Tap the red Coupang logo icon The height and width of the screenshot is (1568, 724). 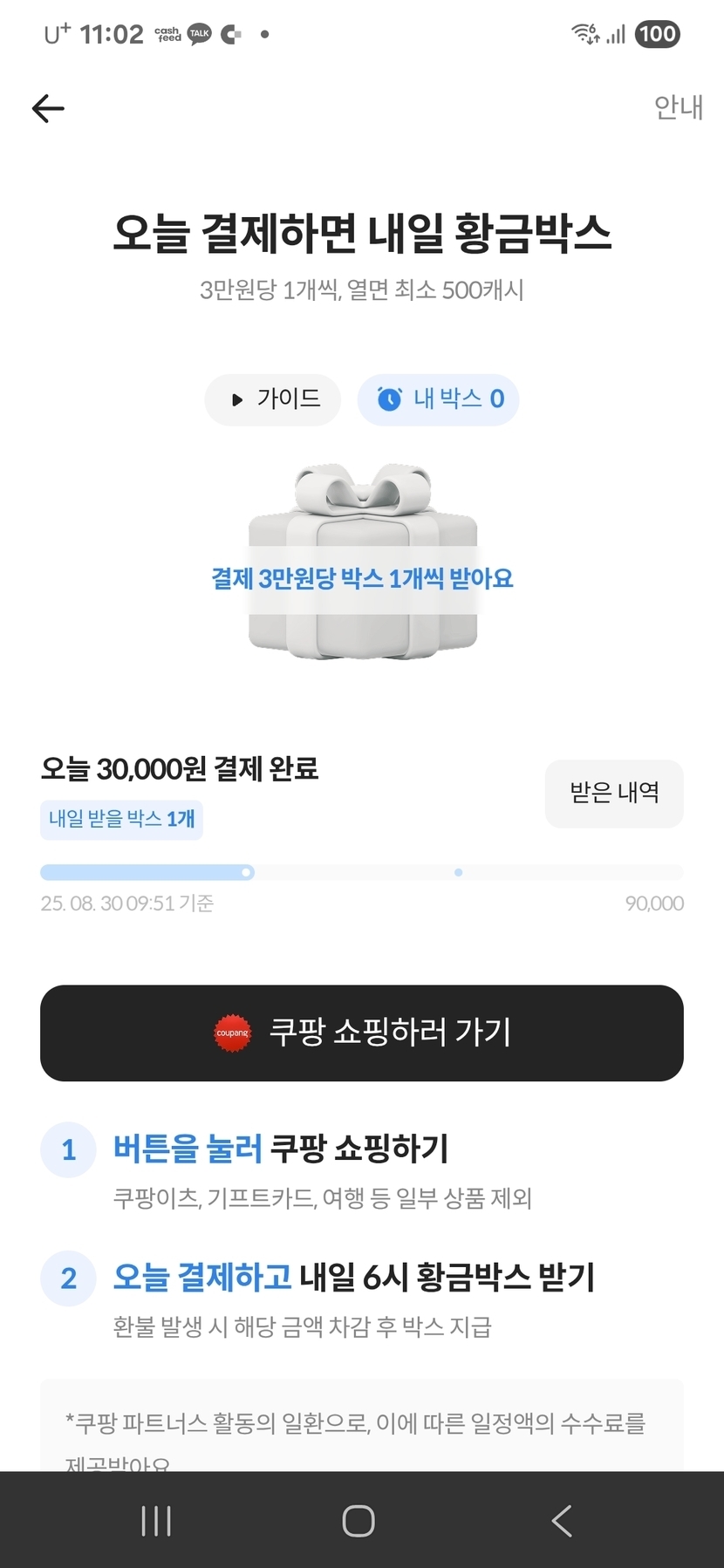pos(232,1033)
